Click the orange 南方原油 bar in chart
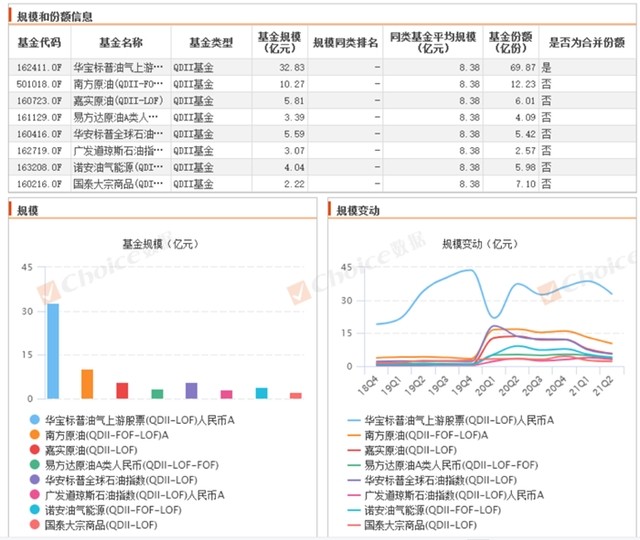640x540 pixels. [x=87, y=384]
